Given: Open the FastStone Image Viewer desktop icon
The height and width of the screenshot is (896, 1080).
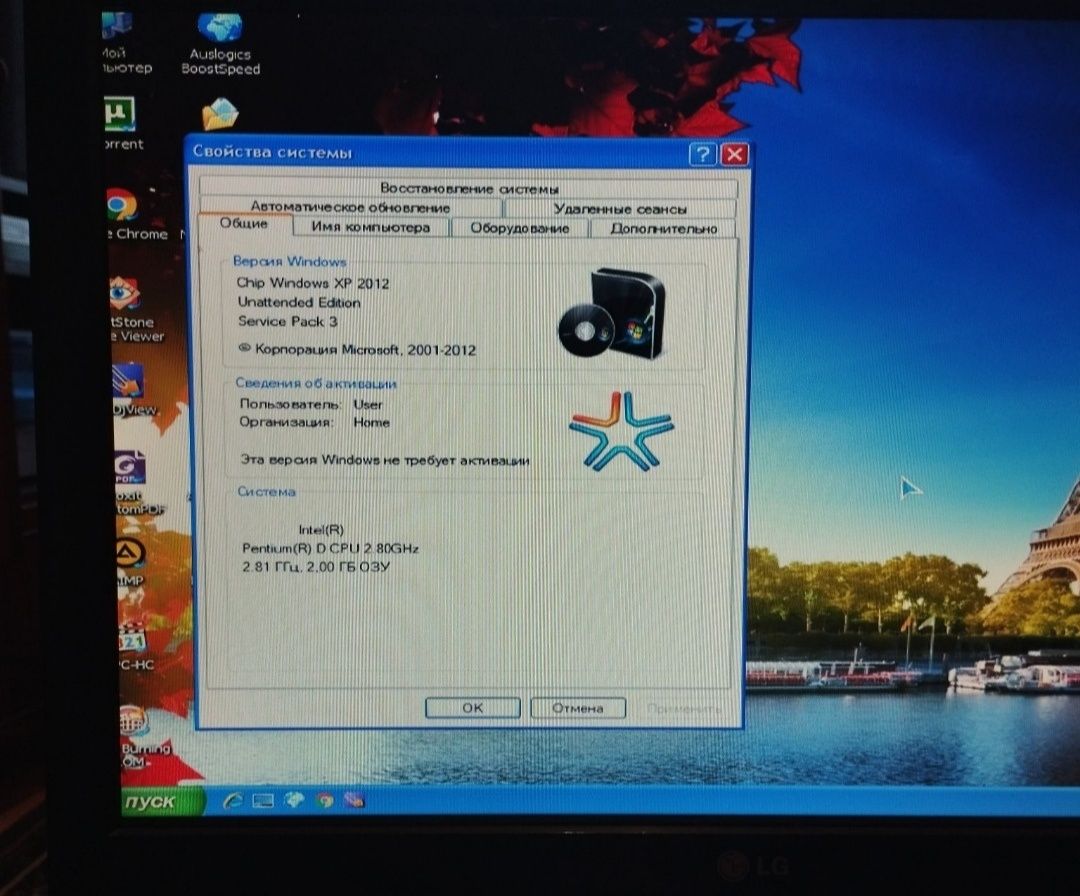Looking at the screenshot, I should [x=136, y=309].
